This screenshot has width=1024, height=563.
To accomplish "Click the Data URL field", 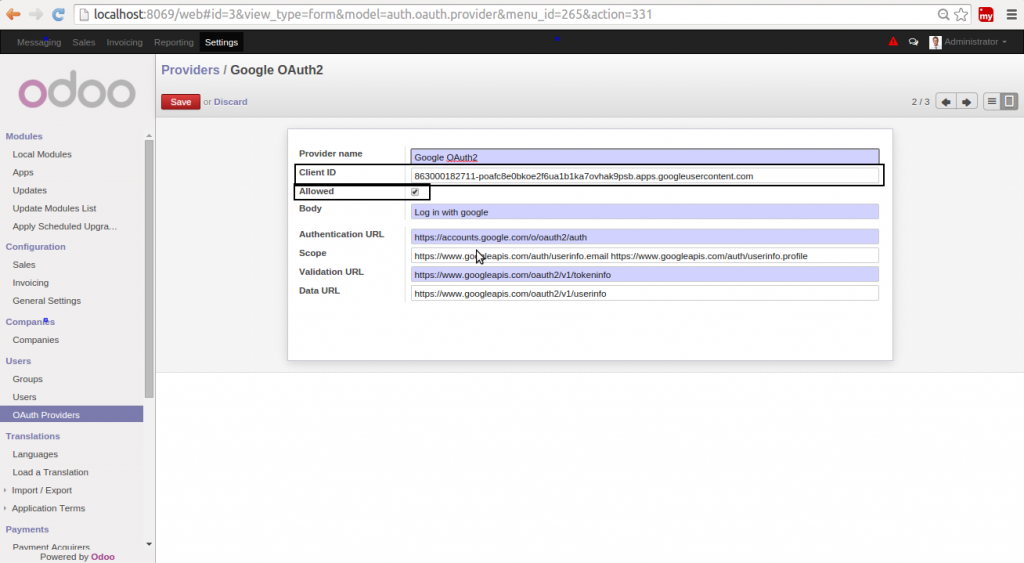I will click(645, 293).
